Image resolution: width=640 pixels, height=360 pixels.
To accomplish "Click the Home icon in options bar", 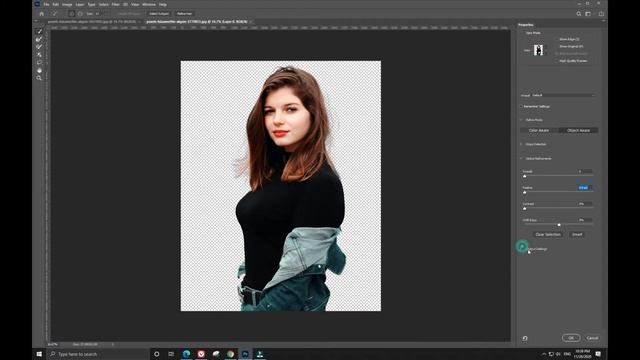I will click(x=42, y=13).
